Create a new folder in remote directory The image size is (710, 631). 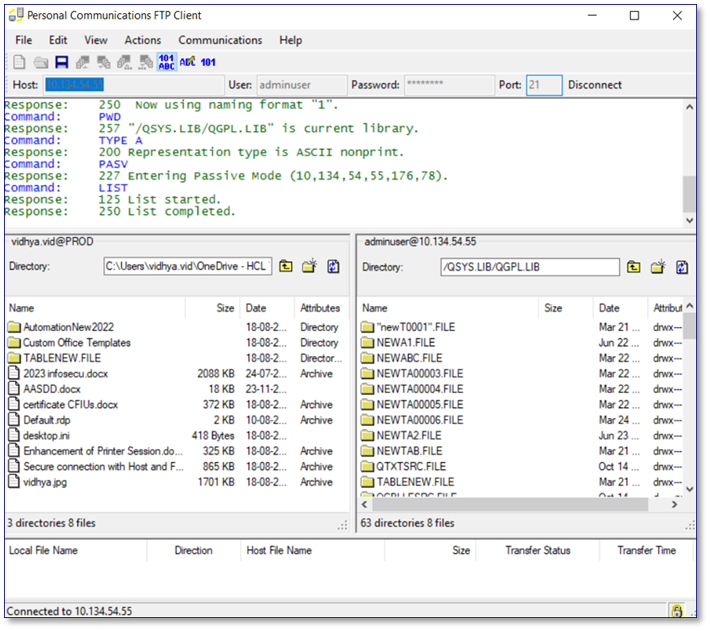[x=657, y=267]
